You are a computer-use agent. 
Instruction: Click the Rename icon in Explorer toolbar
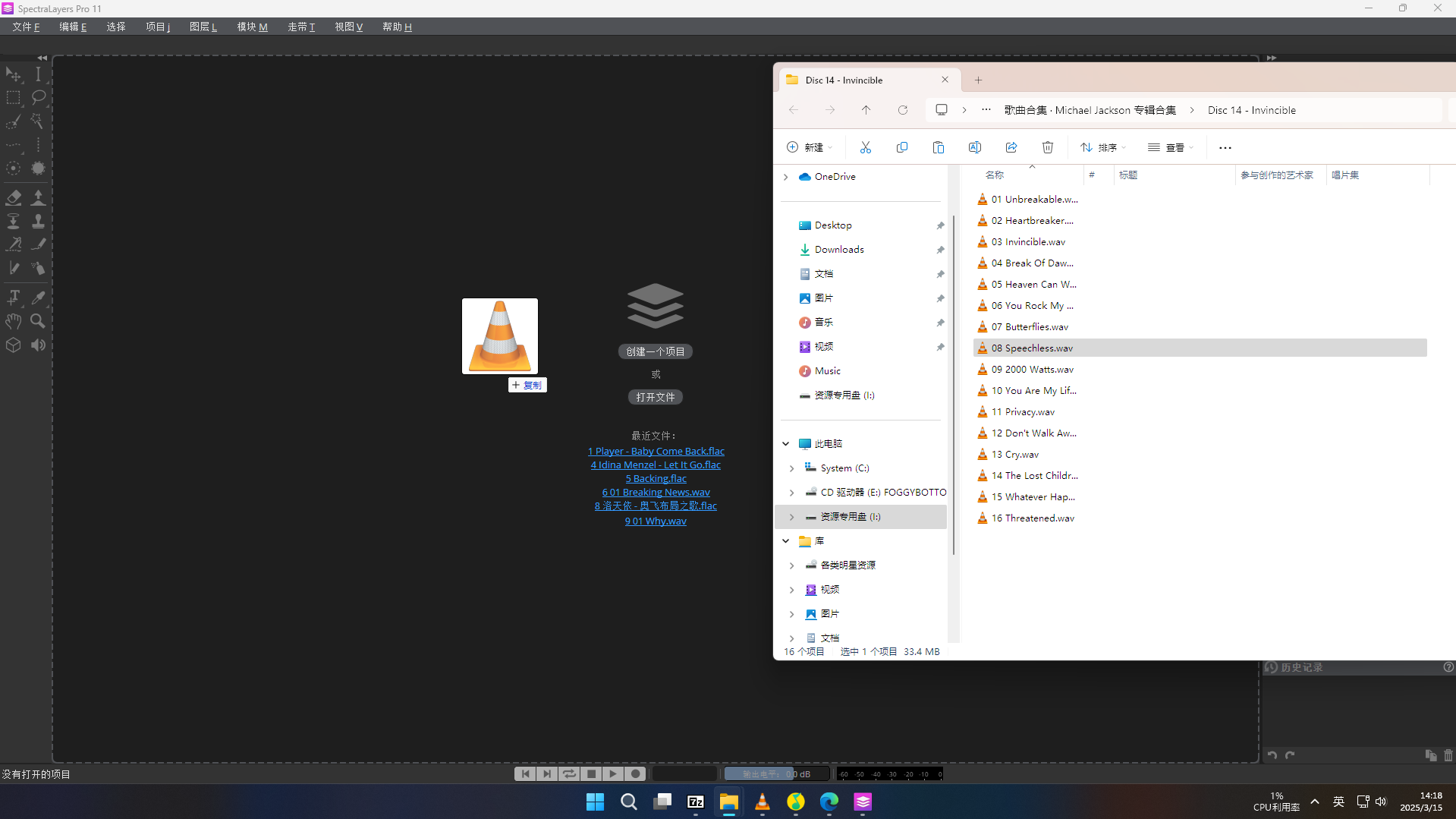pyautogui.click(x=975, y=147)
